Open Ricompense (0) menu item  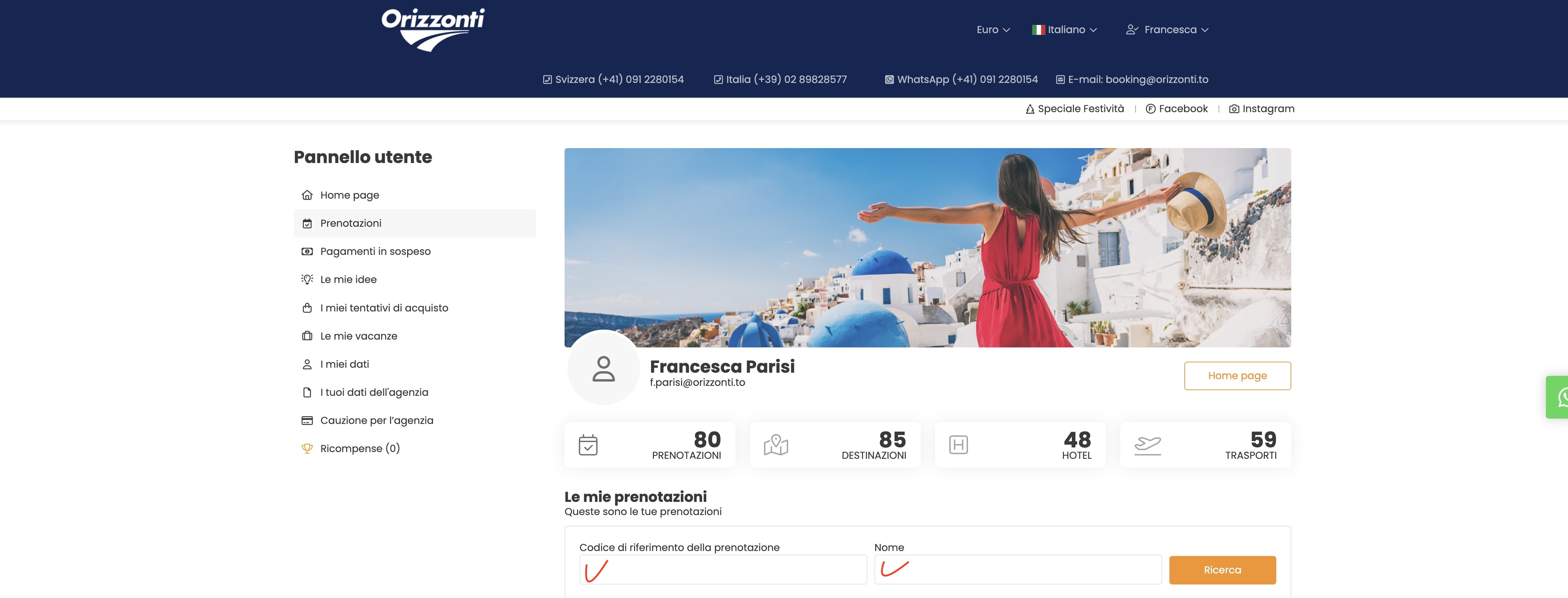[x=415, y=448]
